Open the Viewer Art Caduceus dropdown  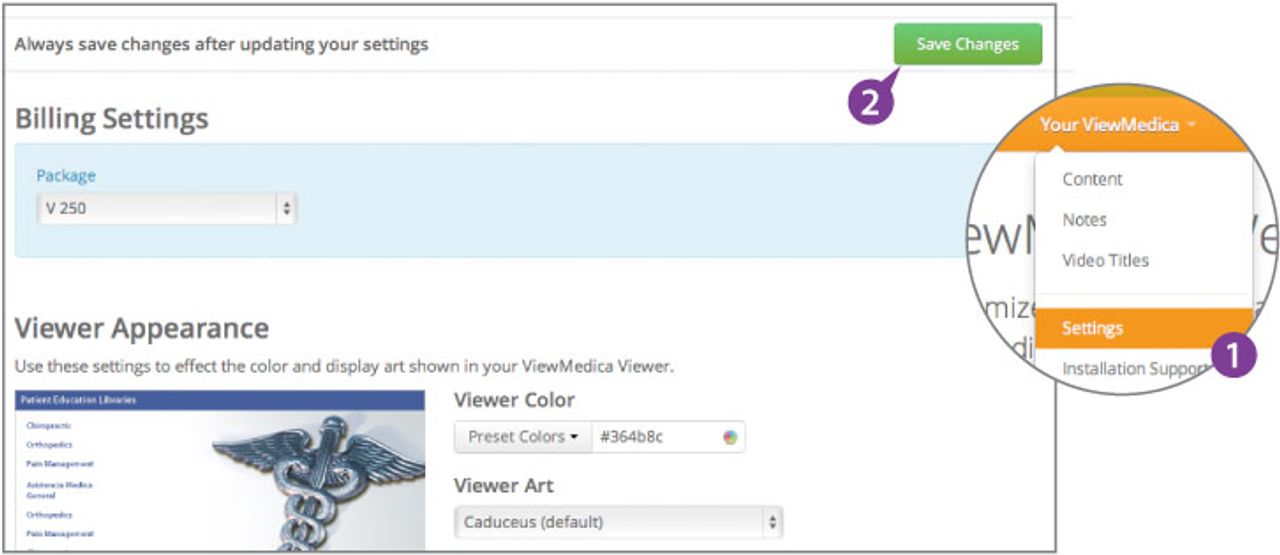pyautogui.click(x=618, y=522)
